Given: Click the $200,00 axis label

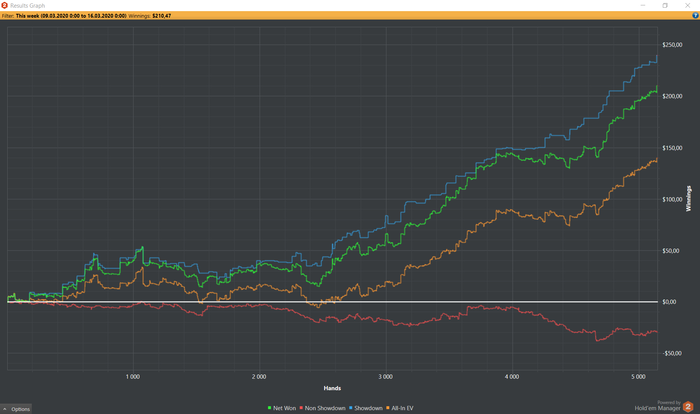Looking at the screenshot, I should click(x=672, y=96).
